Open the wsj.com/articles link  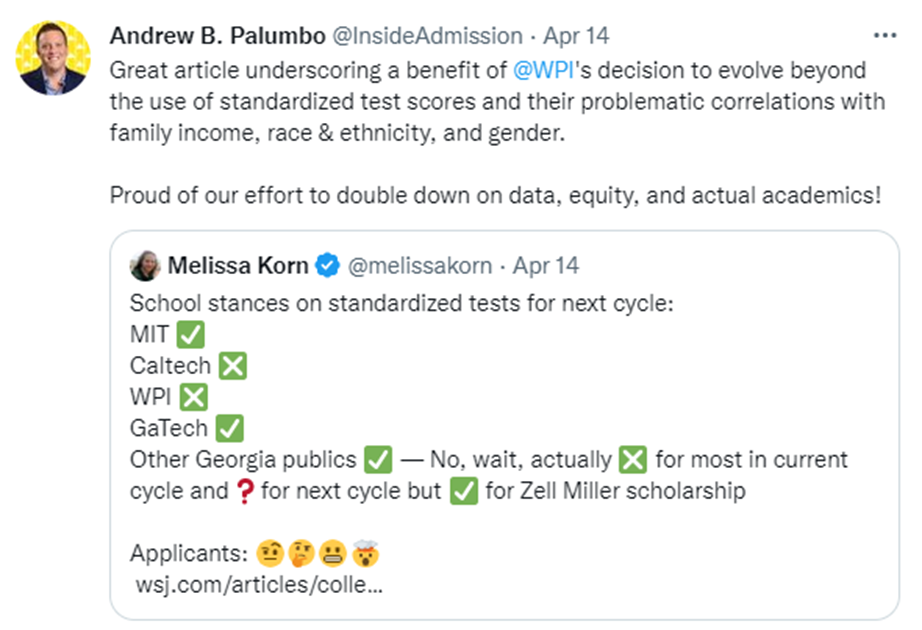point(259,585)
